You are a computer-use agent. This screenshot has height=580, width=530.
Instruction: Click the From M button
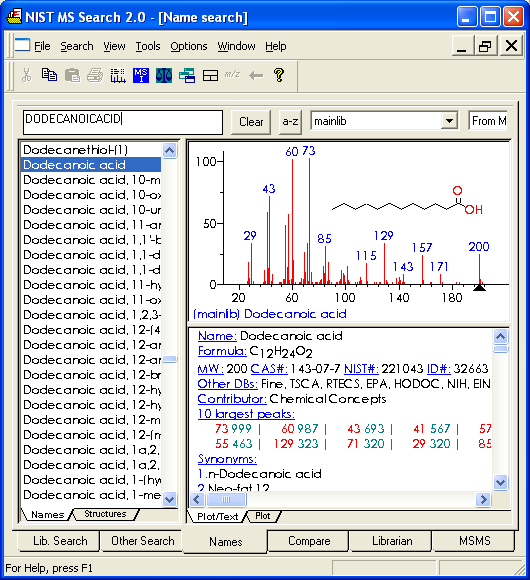(x=488, y=121)
